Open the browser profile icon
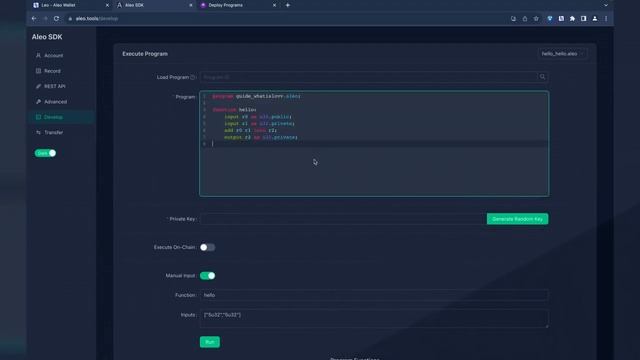 [x=595, y=19]
